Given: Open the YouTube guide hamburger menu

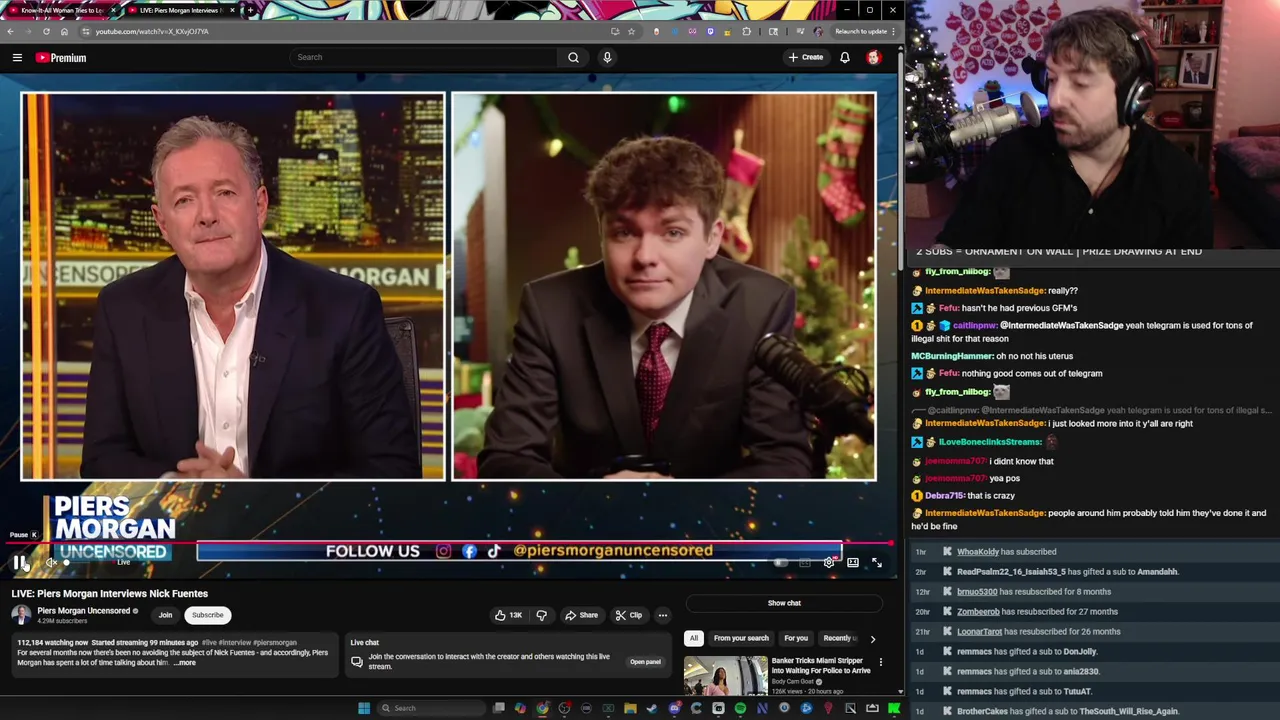Looking at the screenshot, I should (x=17, y=57).
